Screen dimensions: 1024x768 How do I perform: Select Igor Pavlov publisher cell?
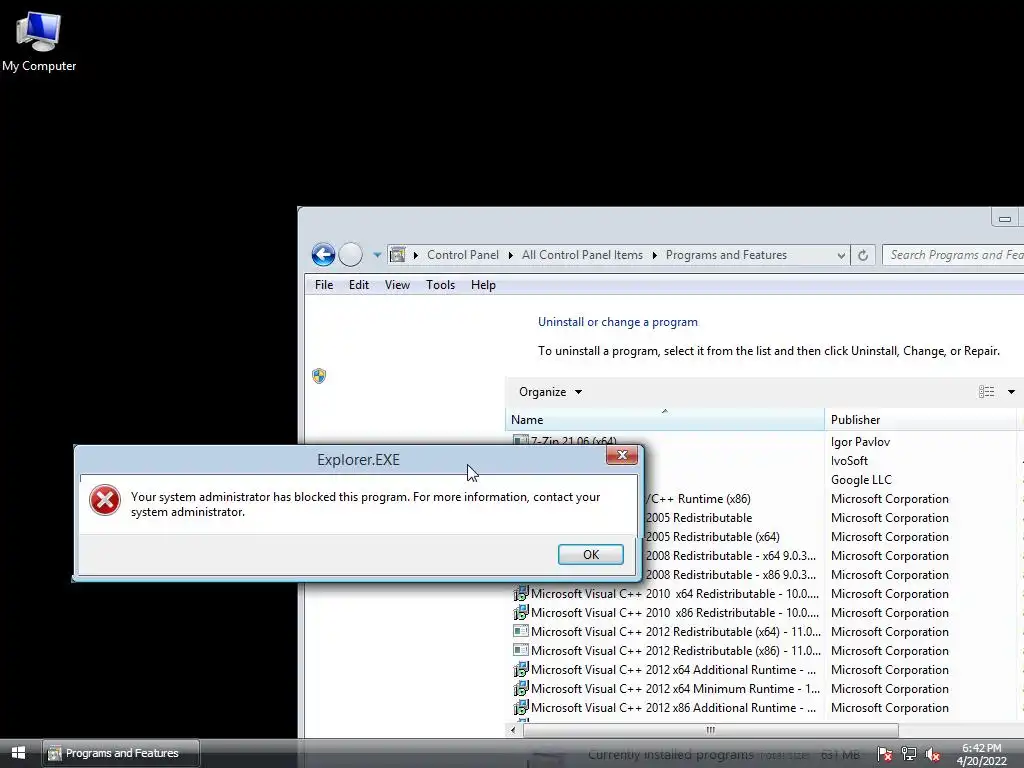pos(860,442)
